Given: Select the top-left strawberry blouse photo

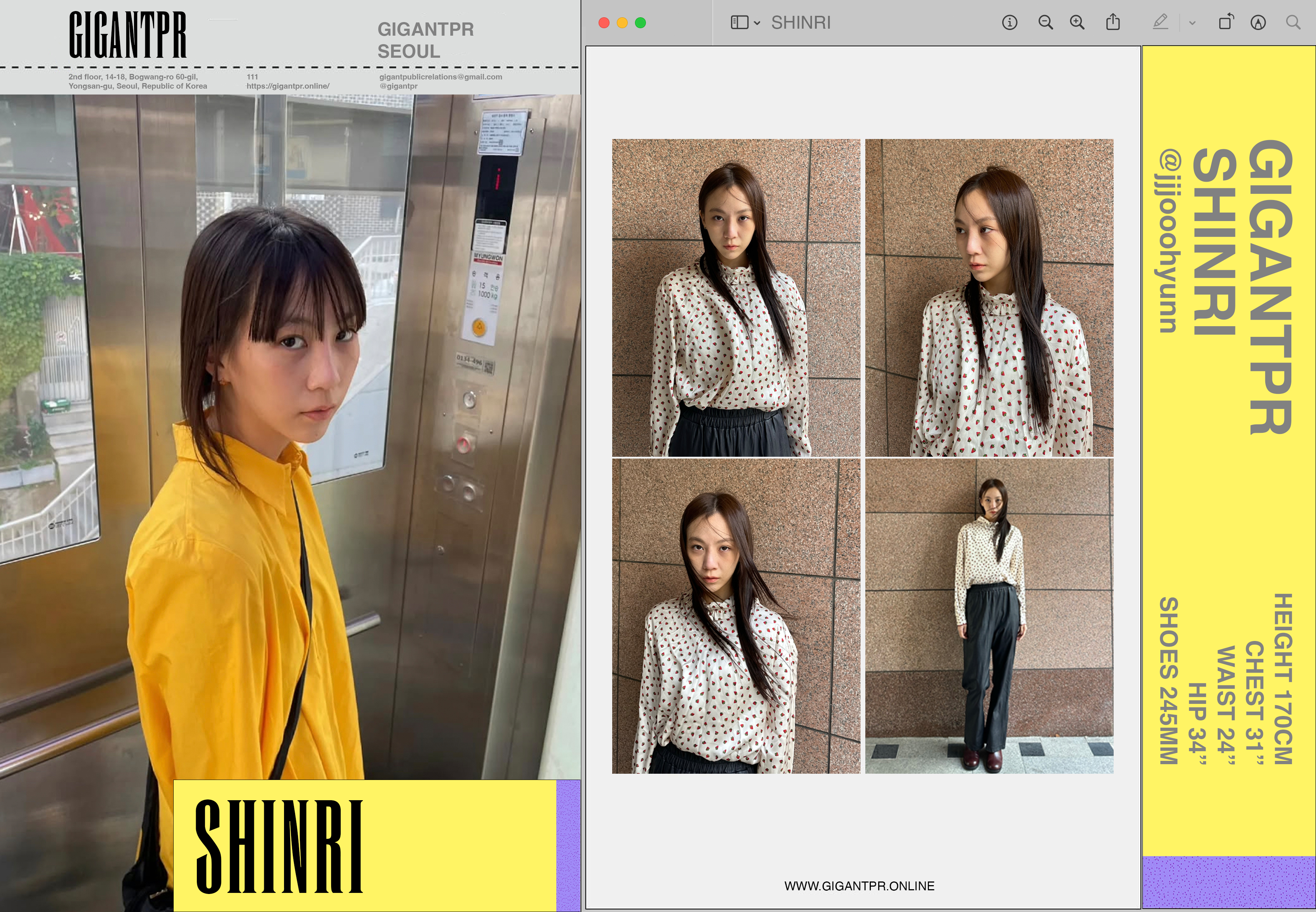Looking at the screenshot, I should [x=736, y=297].
